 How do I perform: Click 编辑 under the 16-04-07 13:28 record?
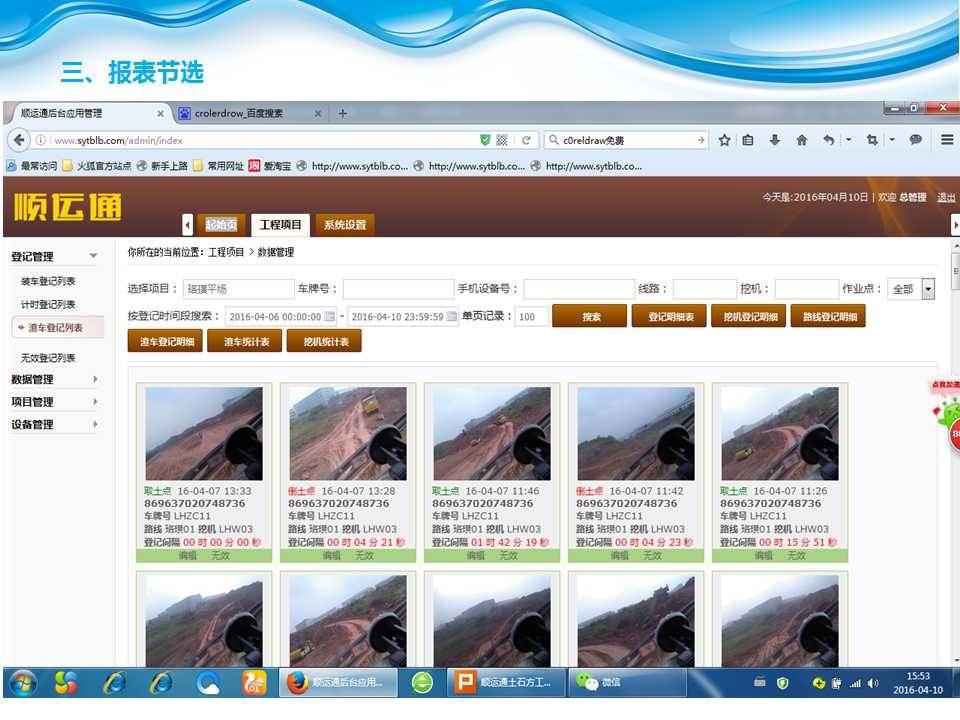coord(331,555)
